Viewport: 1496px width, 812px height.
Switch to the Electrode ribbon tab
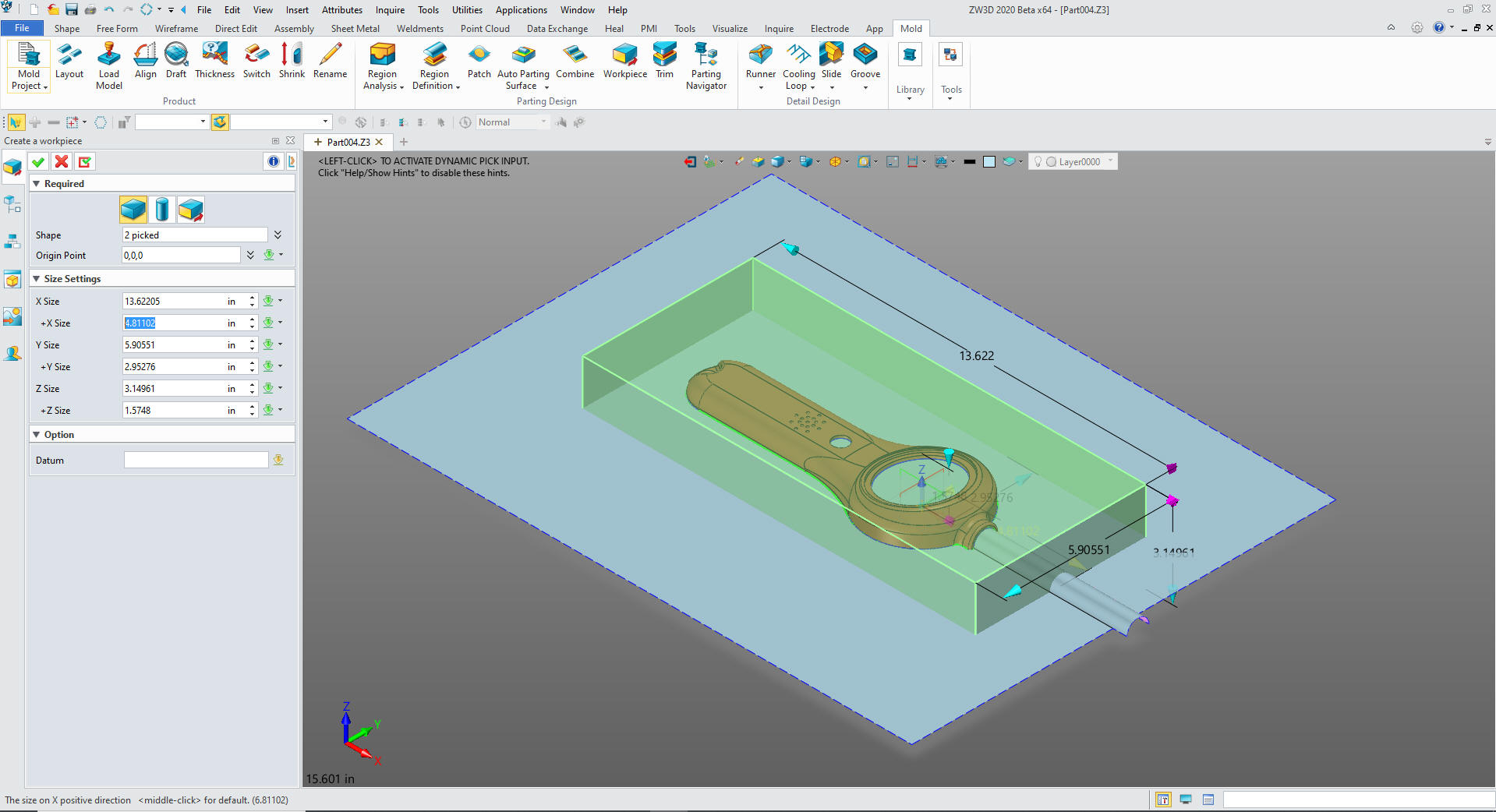point(829,29)
